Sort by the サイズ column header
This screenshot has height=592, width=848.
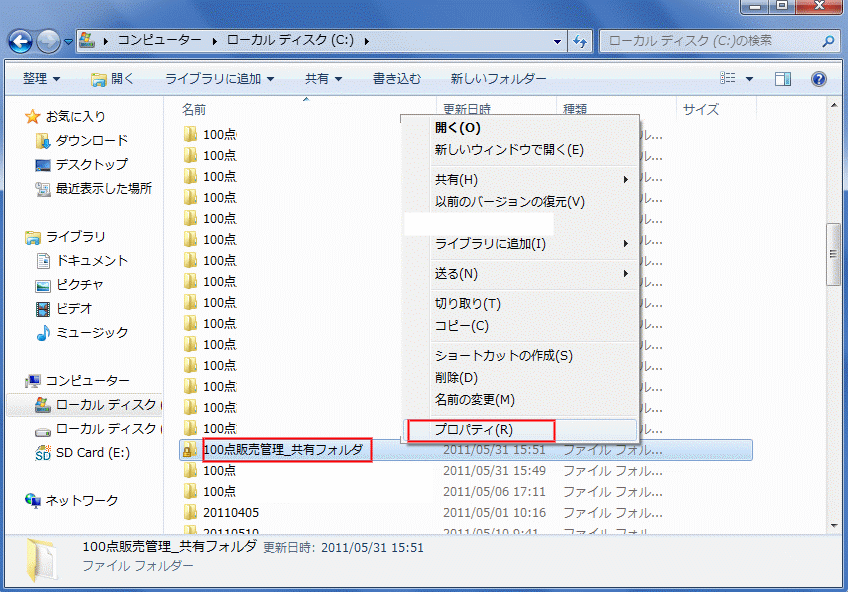click(x=700, y=110)
